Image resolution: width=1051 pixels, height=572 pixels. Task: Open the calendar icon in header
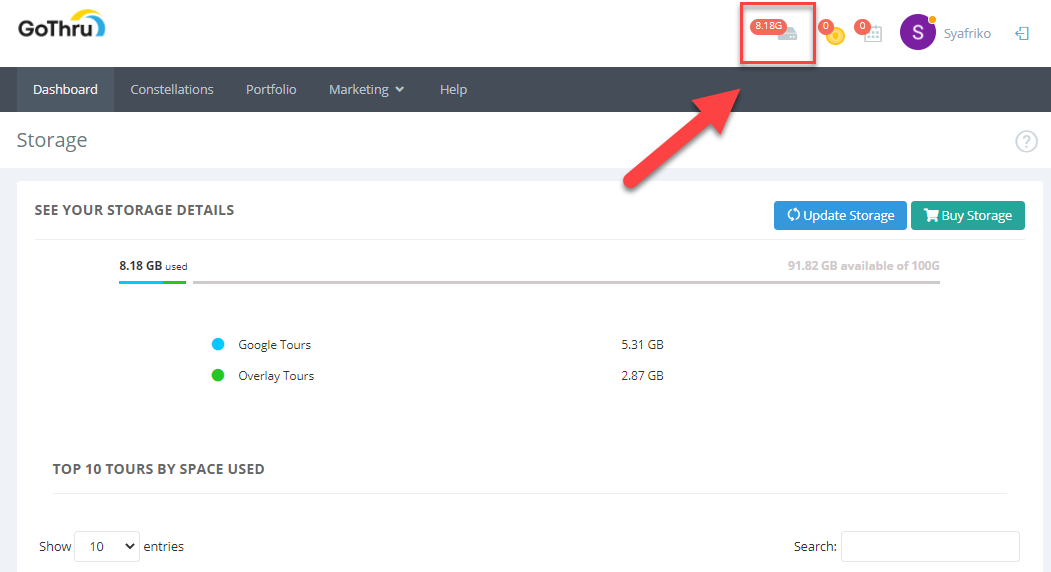click(x=873, y=34)
